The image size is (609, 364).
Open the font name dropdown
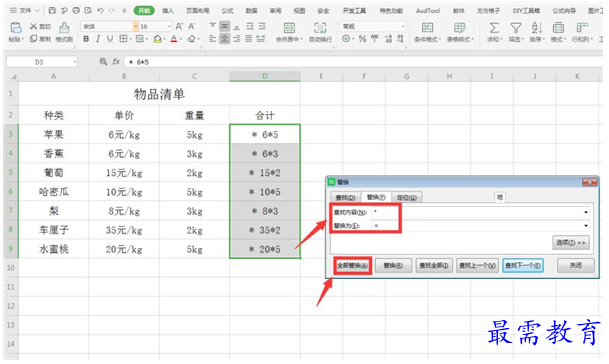point(136,26)
